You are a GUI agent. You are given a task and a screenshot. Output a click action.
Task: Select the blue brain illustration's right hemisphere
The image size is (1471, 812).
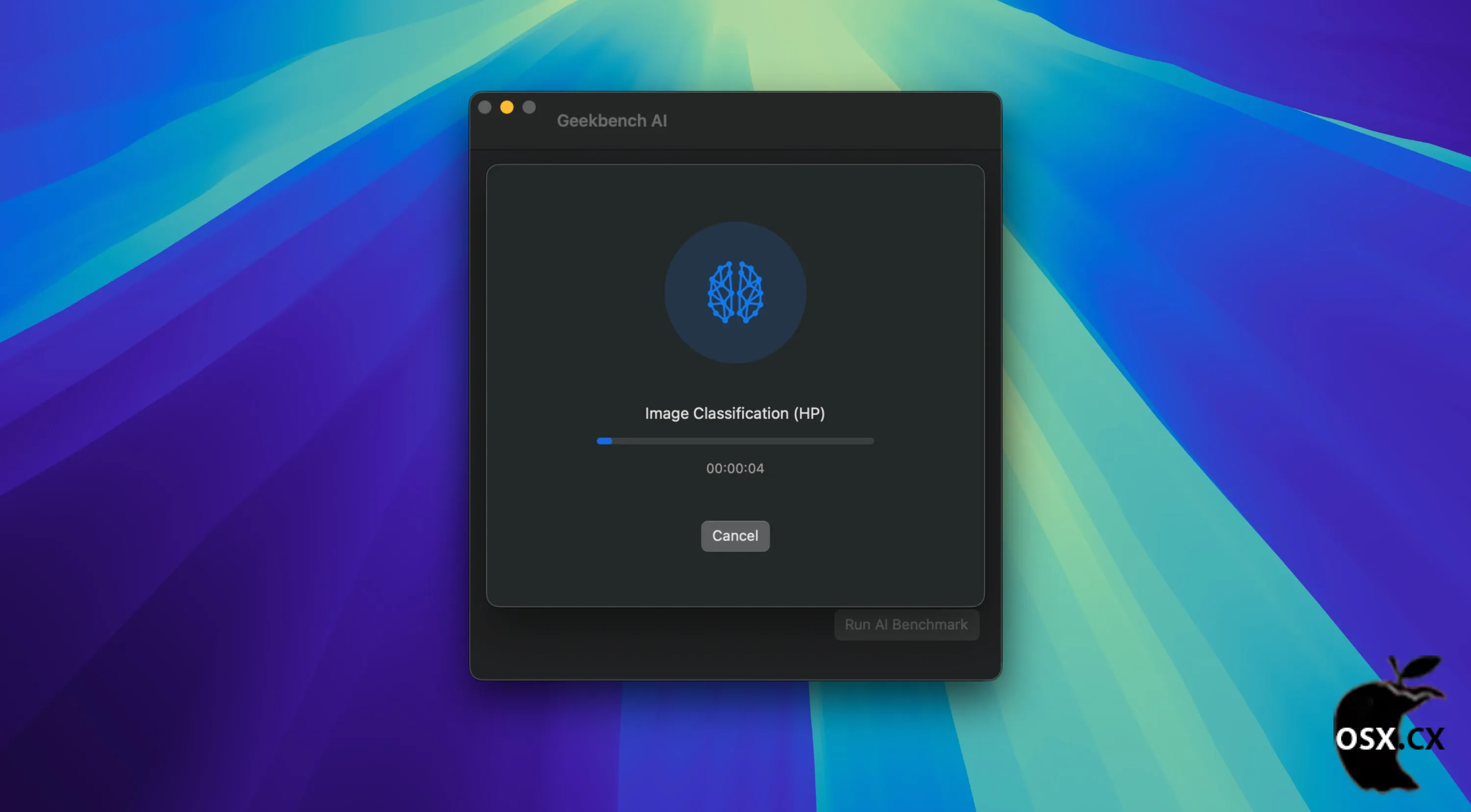coord(750,292)
